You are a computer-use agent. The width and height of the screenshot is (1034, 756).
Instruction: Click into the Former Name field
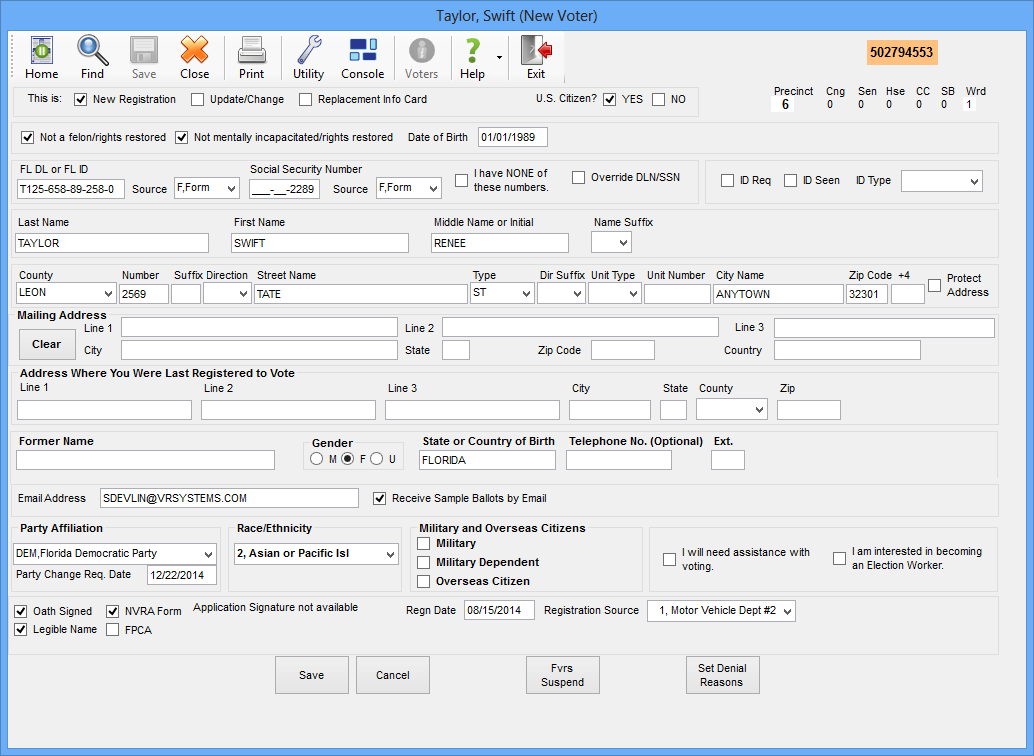pos(145,460)
